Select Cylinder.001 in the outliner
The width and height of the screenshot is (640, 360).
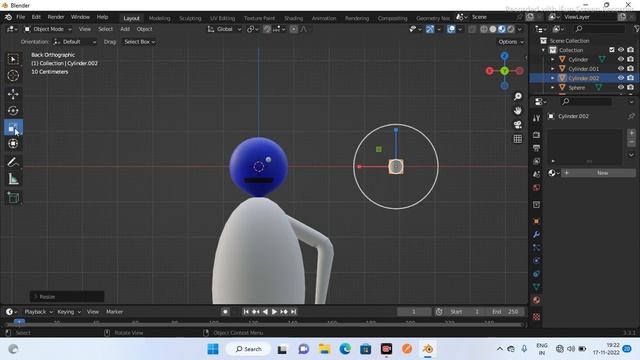(583, 69)
